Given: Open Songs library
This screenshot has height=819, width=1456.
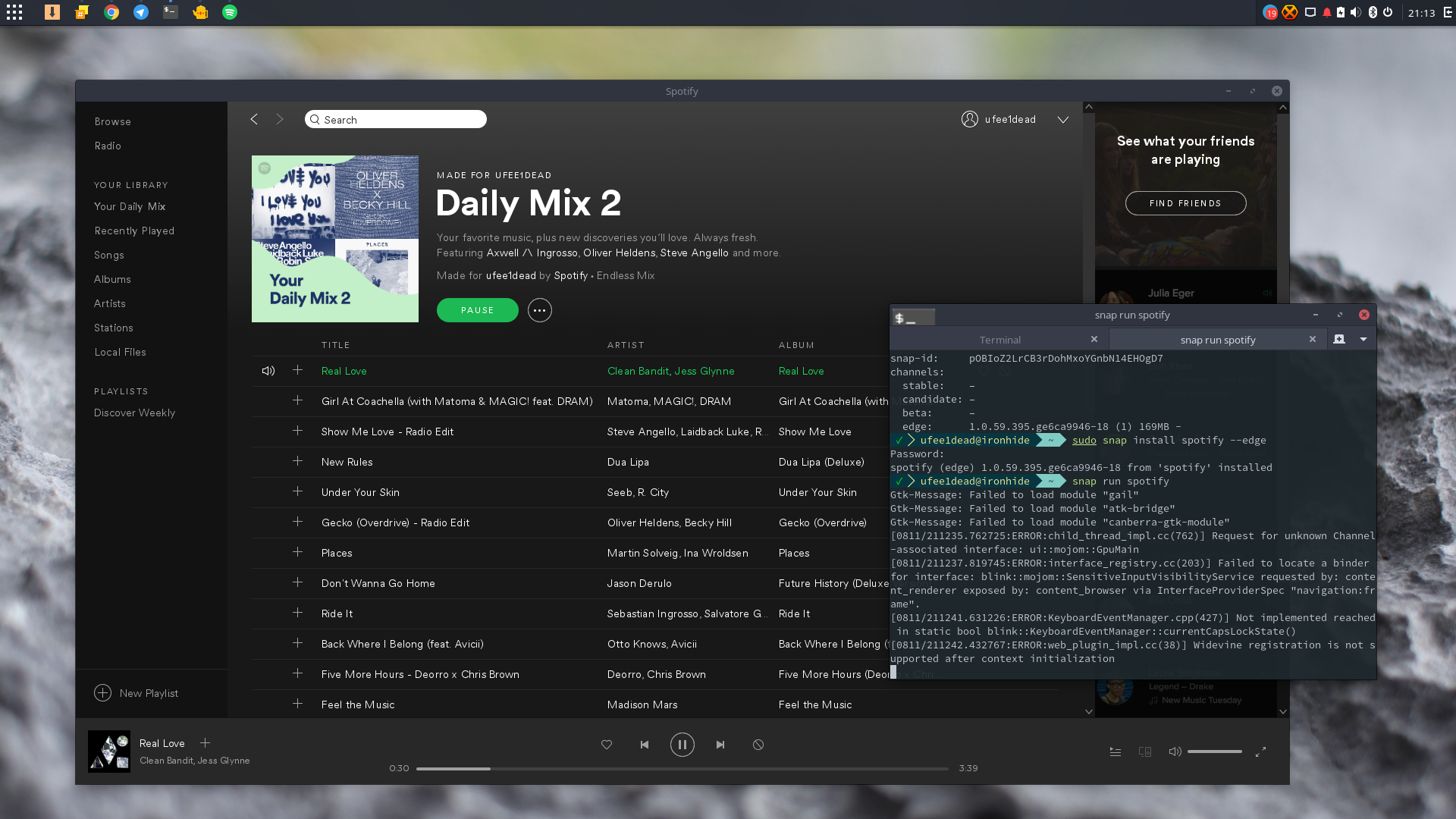Looking at the screenshot, I should point(109,255).
